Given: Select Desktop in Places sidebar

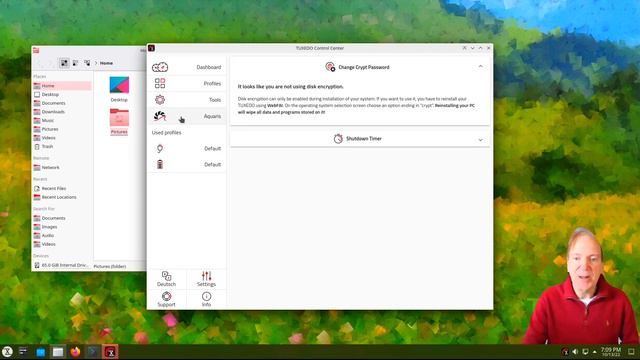Looking at the screenshot, I should 62,94.
